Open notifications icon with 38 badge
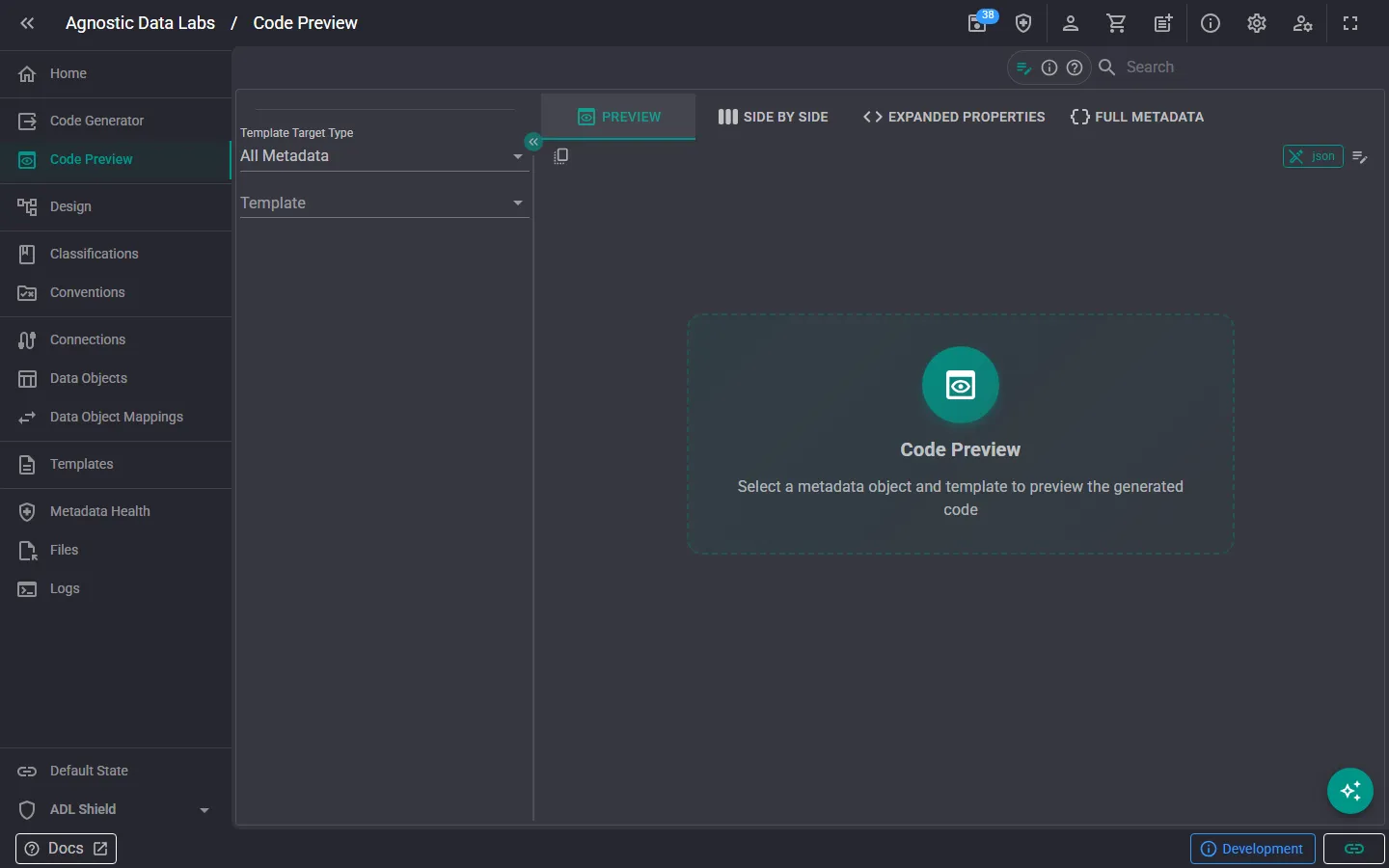This screenshot has height=868, width=1389. [x=978, y=23]
